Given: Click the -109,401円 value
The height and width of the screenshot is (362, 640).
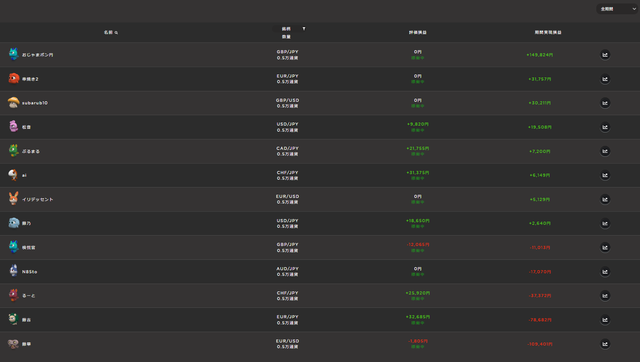Looking at the screenshot, I should (x=540, y=344).
